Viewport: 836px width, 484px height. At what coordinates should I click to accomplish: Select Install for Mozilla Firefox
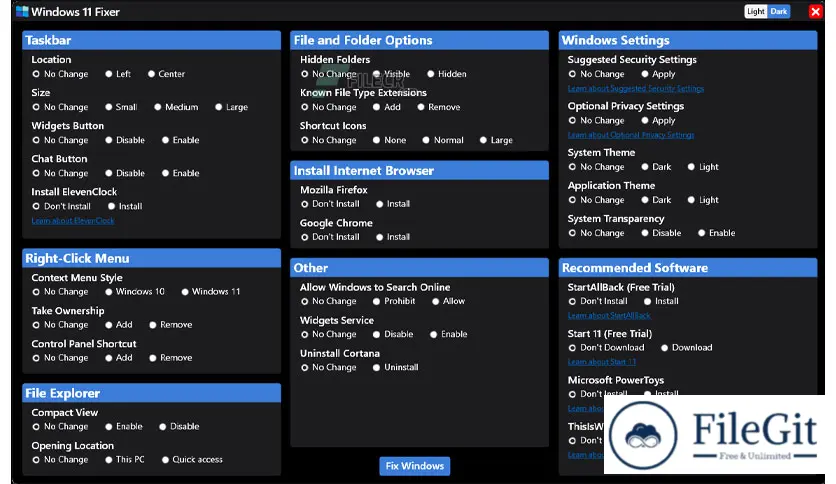tap(393, 204)
